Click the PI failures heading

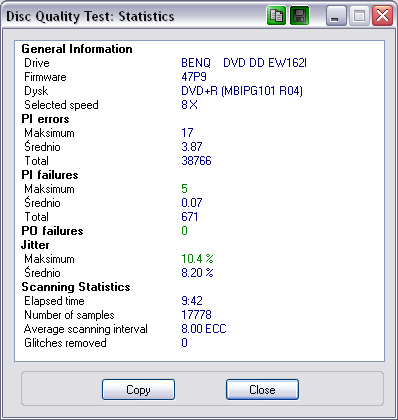point(50,175)
